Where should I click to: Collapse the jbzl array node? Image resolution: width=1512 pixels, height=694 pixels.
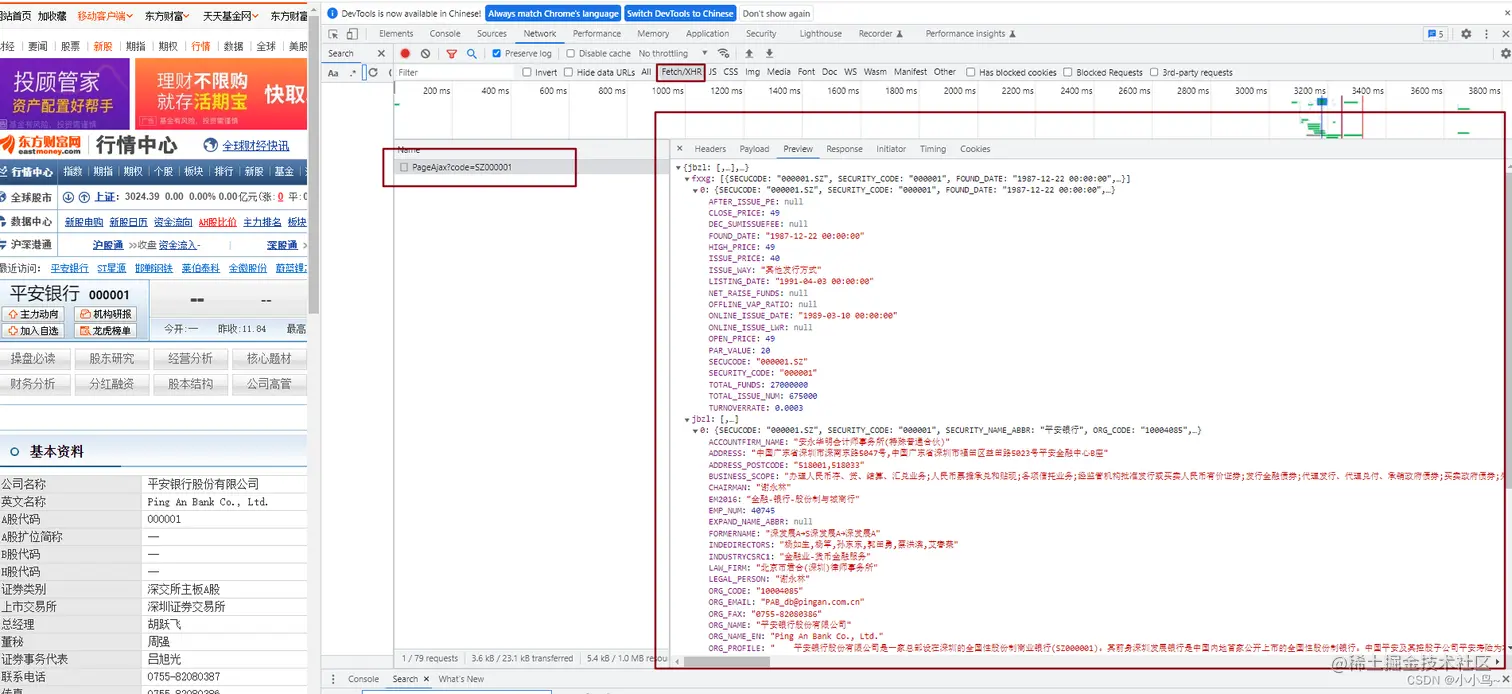(687, 419)
